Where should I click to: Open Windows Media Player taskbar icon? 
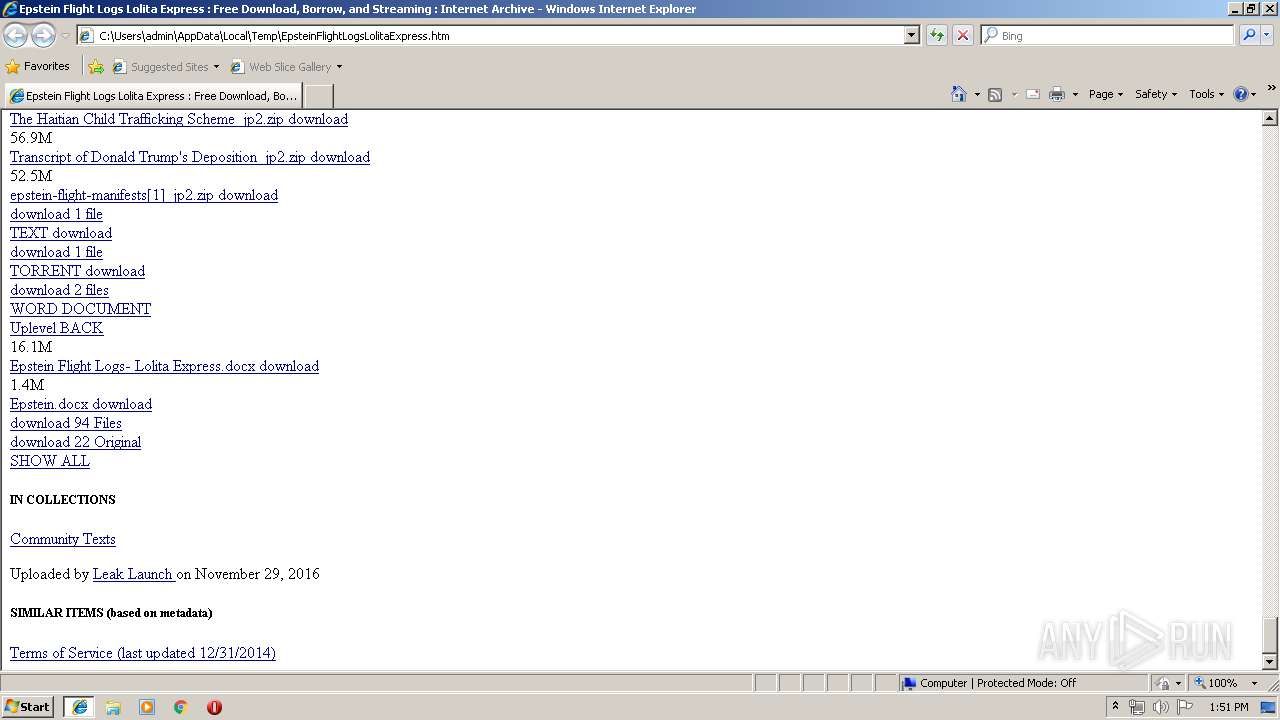click(x=147, y=707)
